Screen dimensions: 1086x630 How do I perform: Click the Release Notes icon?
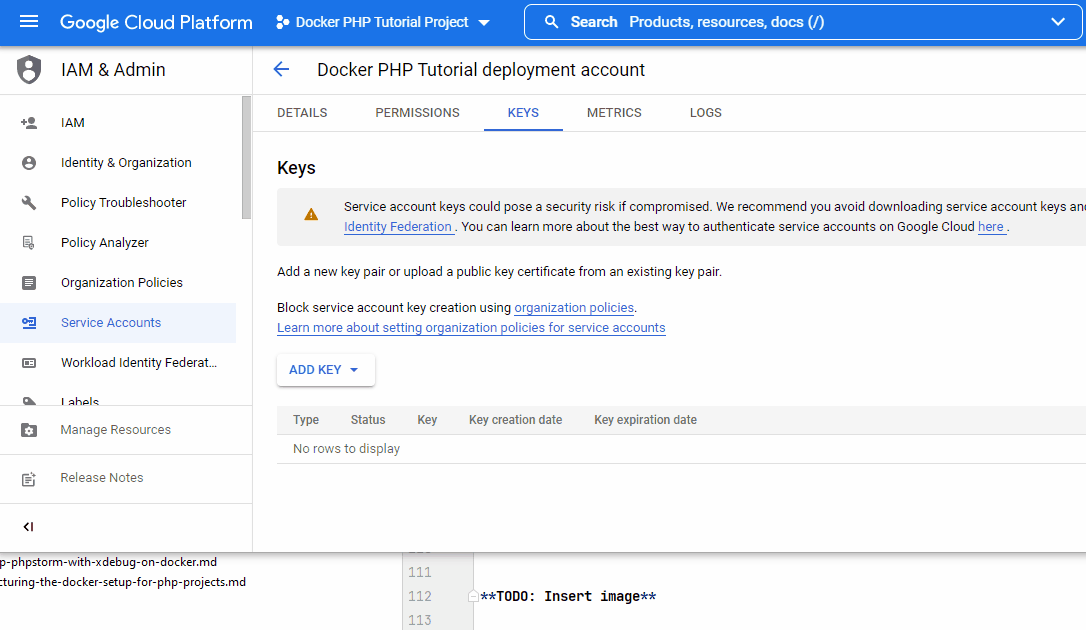pos(29,478)
